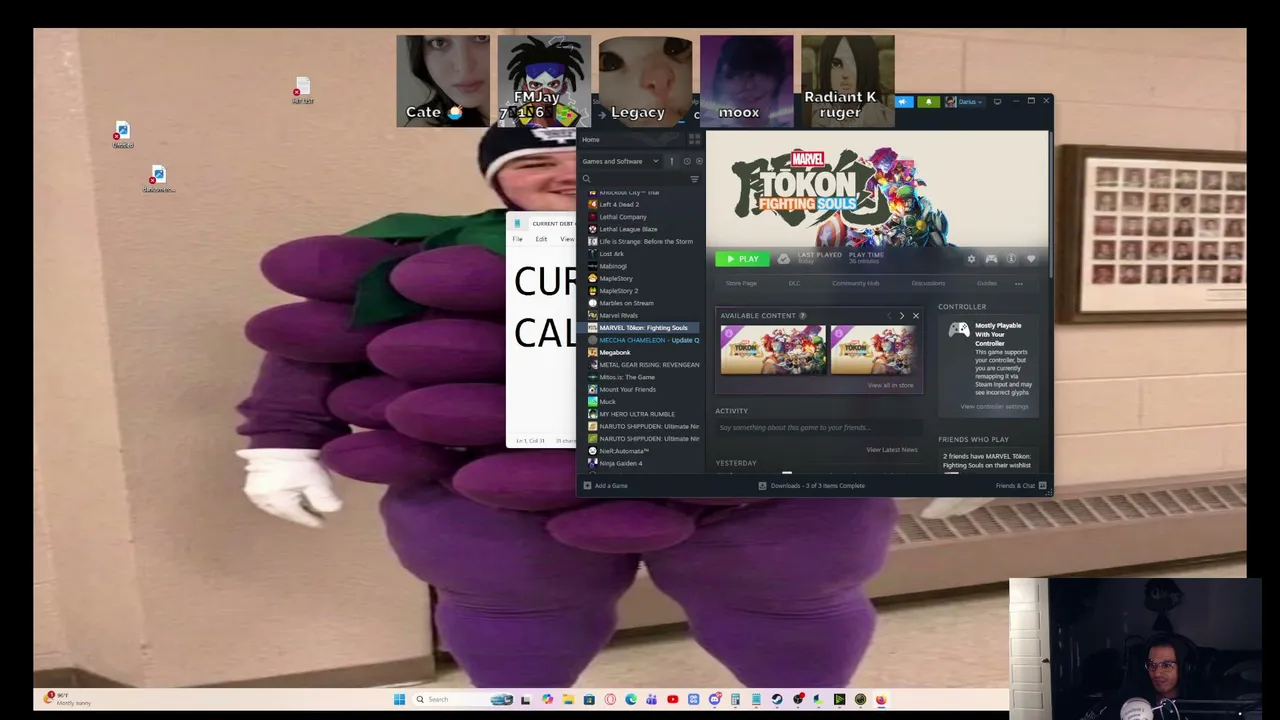Viewport: 1280px width, 720px height.
Task: Open the Darius account dropdown
Action: 964,102
